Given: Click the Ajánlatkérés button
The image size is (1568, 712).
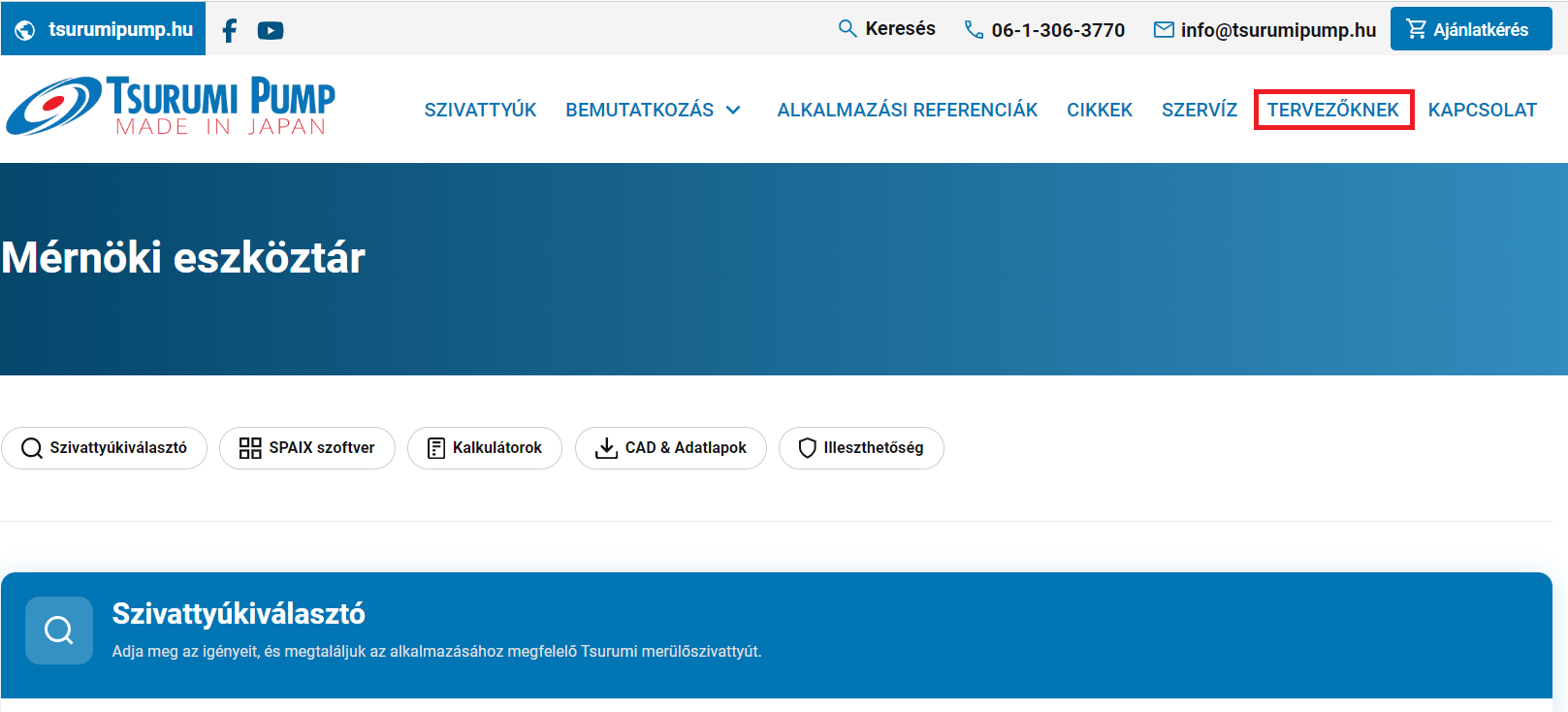Looking at the screenshot, I should coord(1471,29).
